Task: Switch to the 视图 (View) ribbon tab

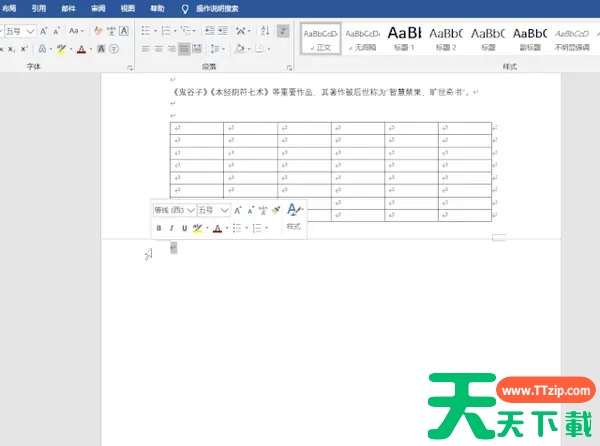Action: [127, 7]
